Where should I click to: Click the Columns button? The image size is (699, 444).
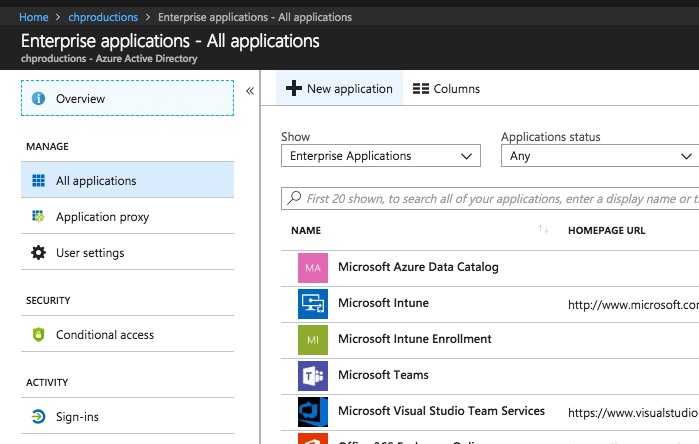[x=446, y=89]
